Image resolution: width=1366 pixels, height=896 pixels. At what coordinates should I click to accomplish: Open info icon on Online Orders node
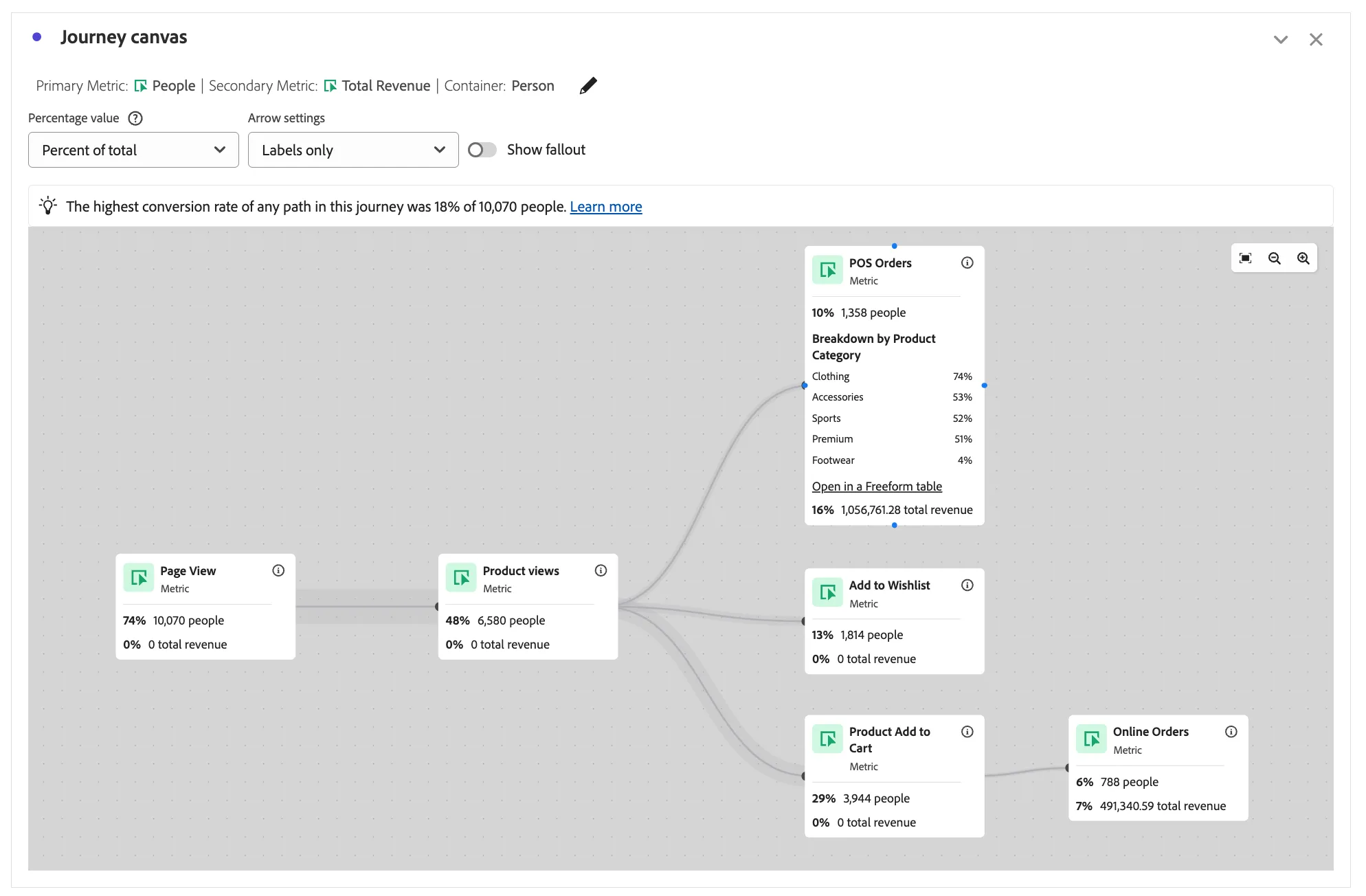[x=1231, y=732]
